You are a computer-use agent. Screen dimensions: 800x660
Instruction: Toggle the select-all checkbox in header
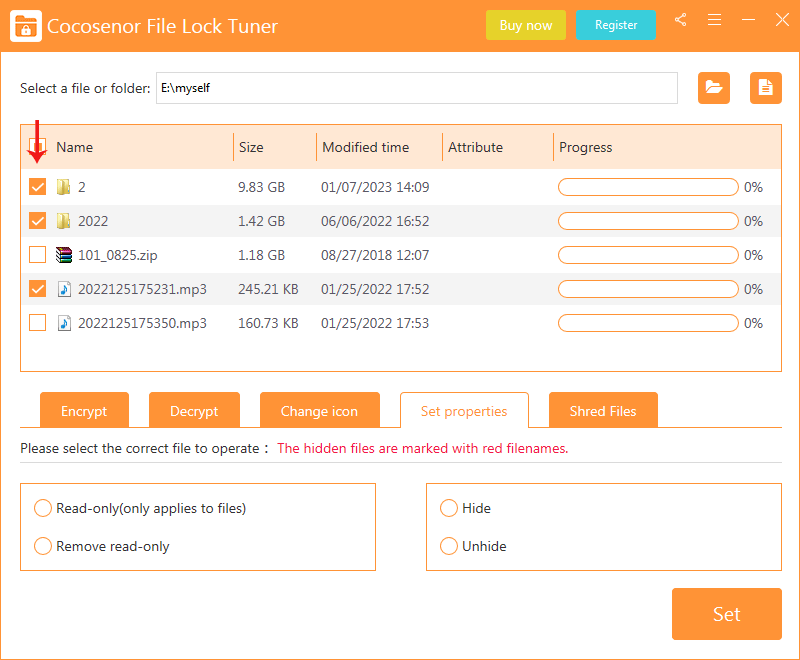pos(37,147)
